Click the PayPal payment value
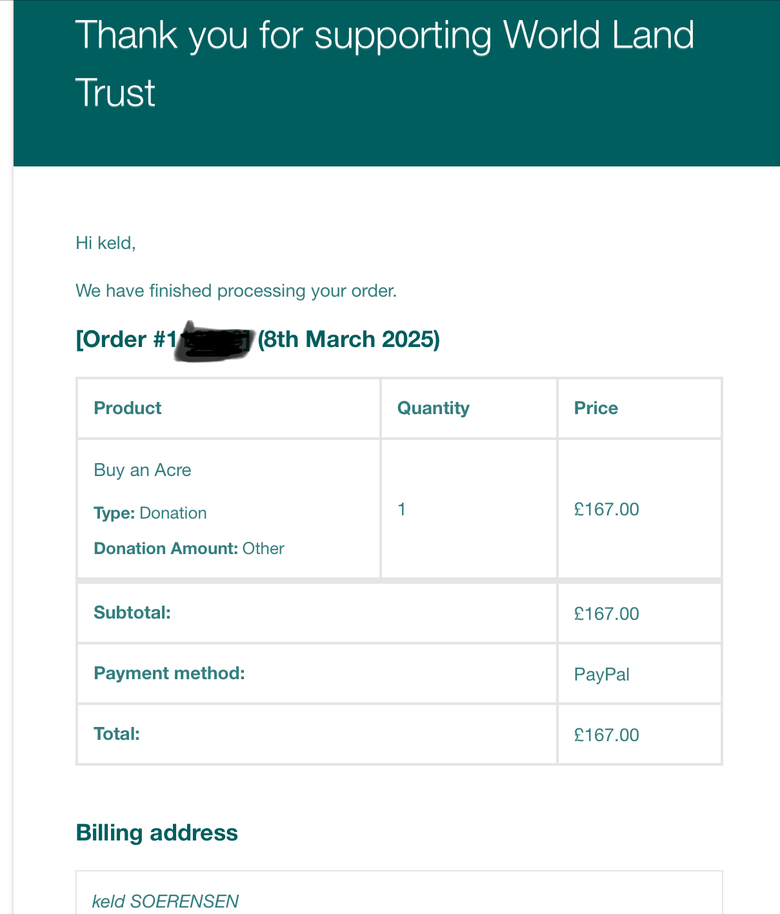780x914 pixels. 602,674
